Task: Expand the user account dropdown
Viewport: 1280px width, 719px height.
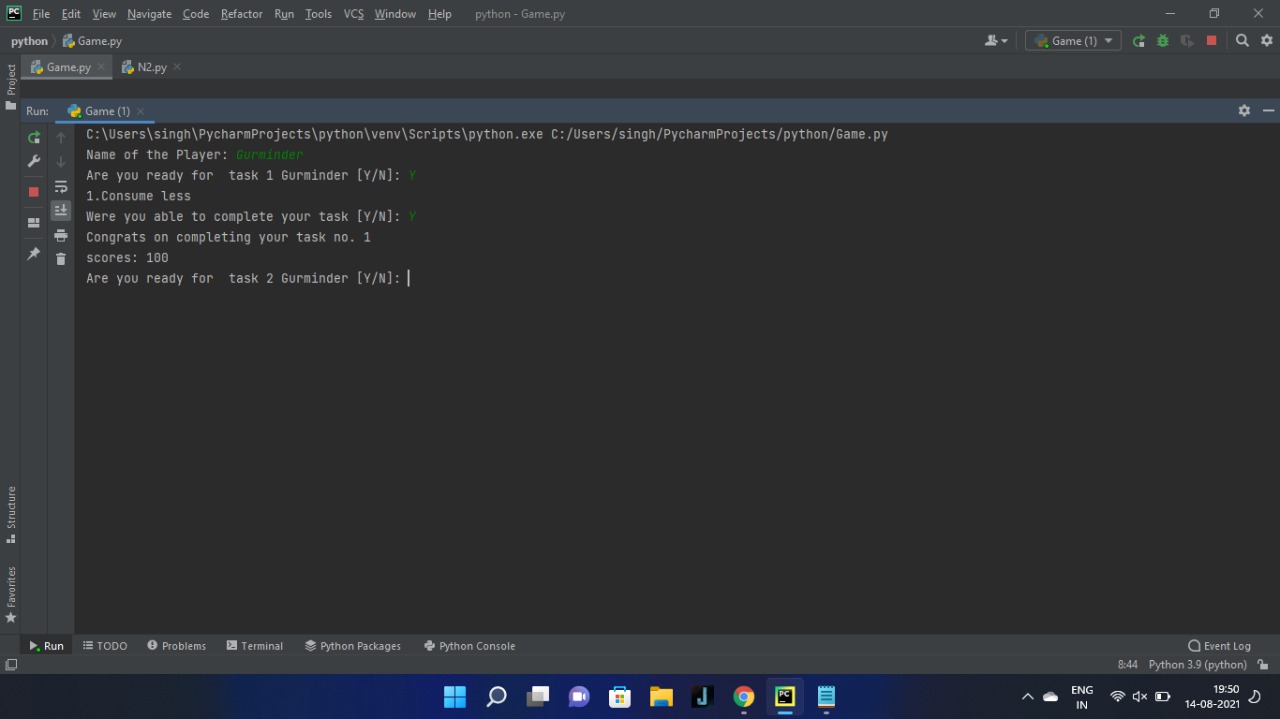Action: [995, 41]
